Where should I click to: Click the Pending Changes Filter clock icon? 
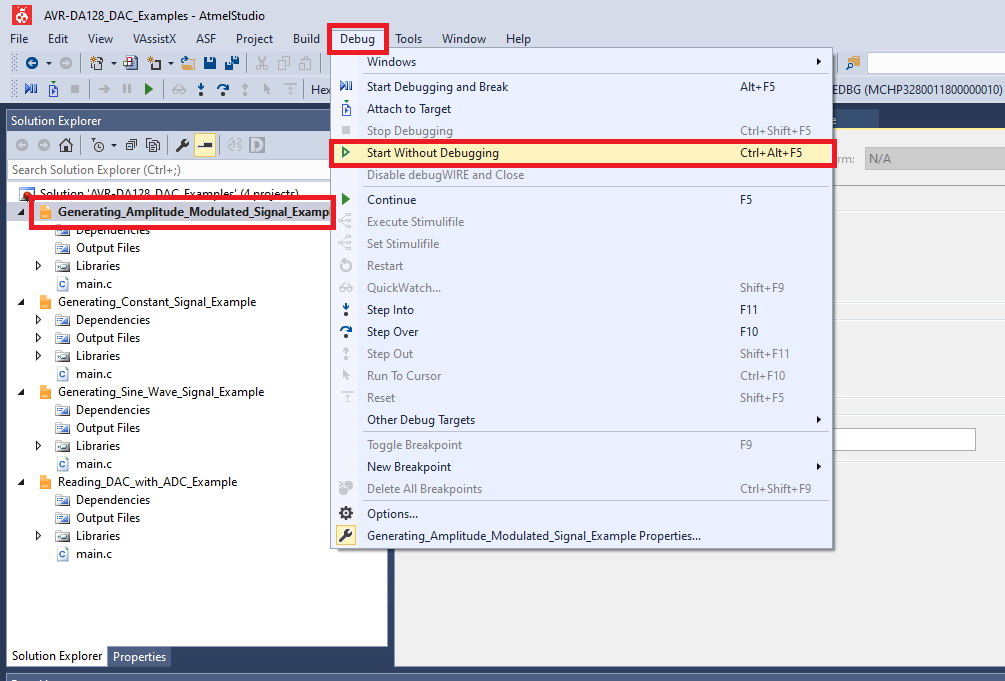click(x=98, y=146)
